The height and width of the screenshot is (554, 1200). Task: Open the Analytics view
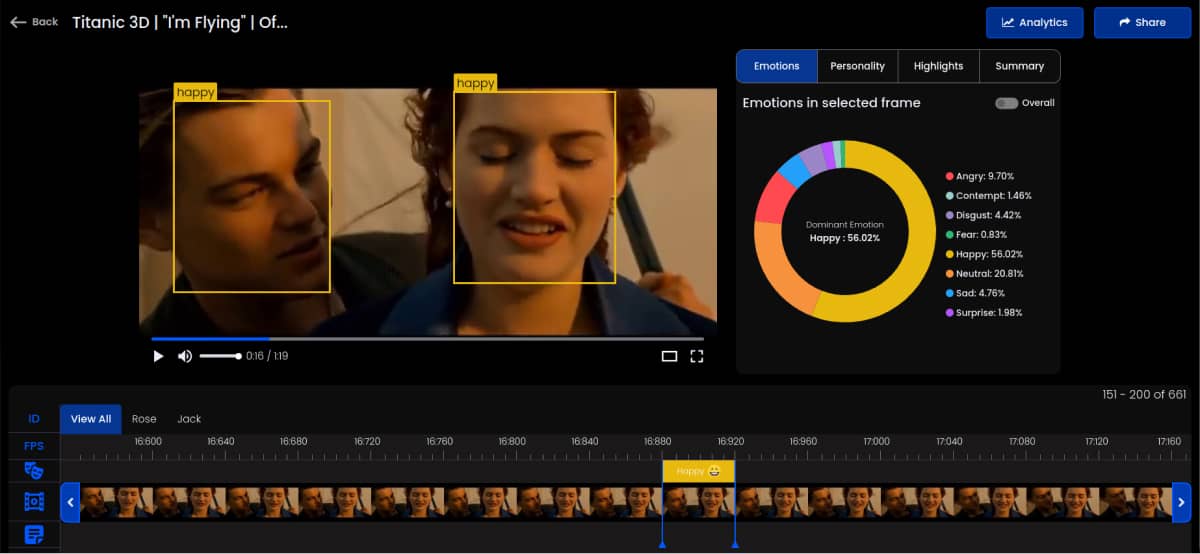point(1034,23)
